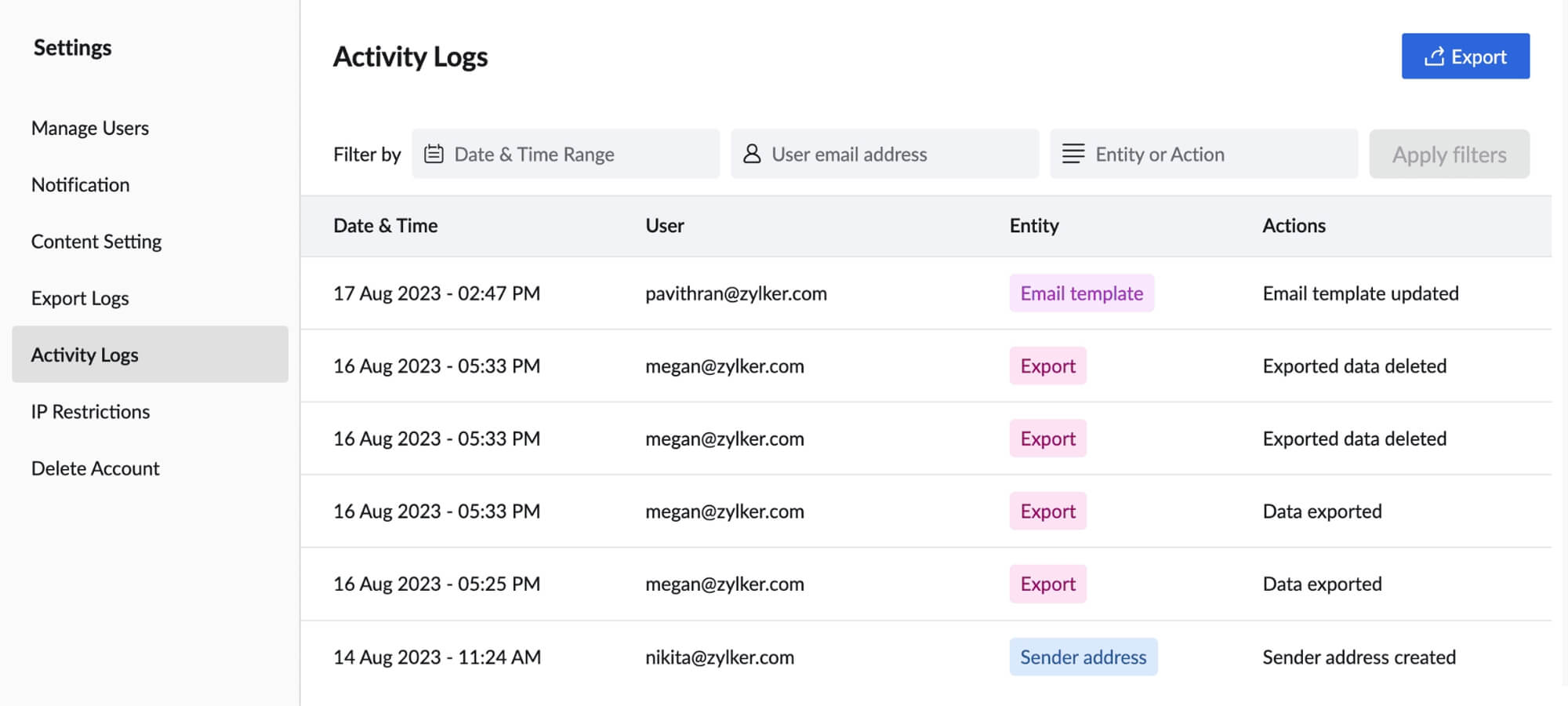Click the export arrow icon on Export button
This screenshot has height=706, width=1568.
[x=1433, y=56]
